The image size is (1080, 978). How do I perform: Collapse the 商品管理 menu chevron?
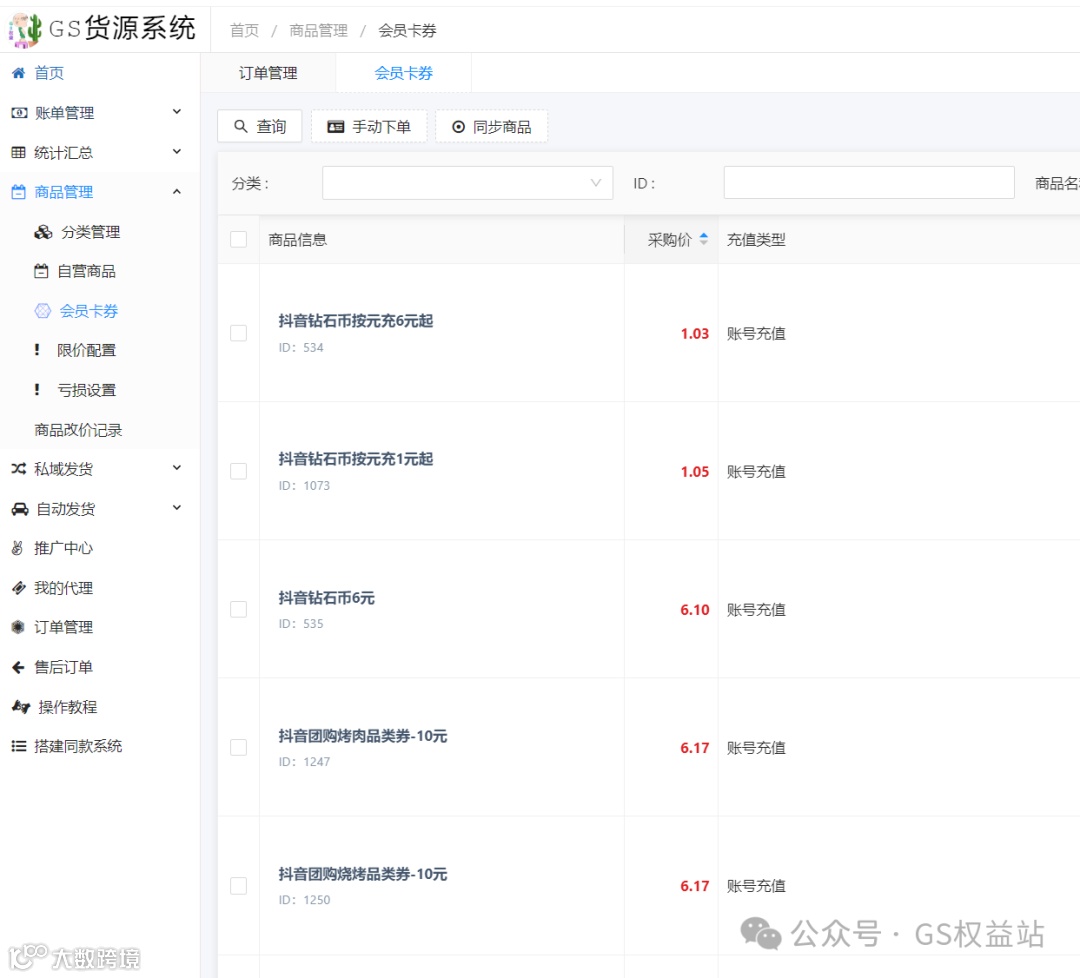[177, 191]
